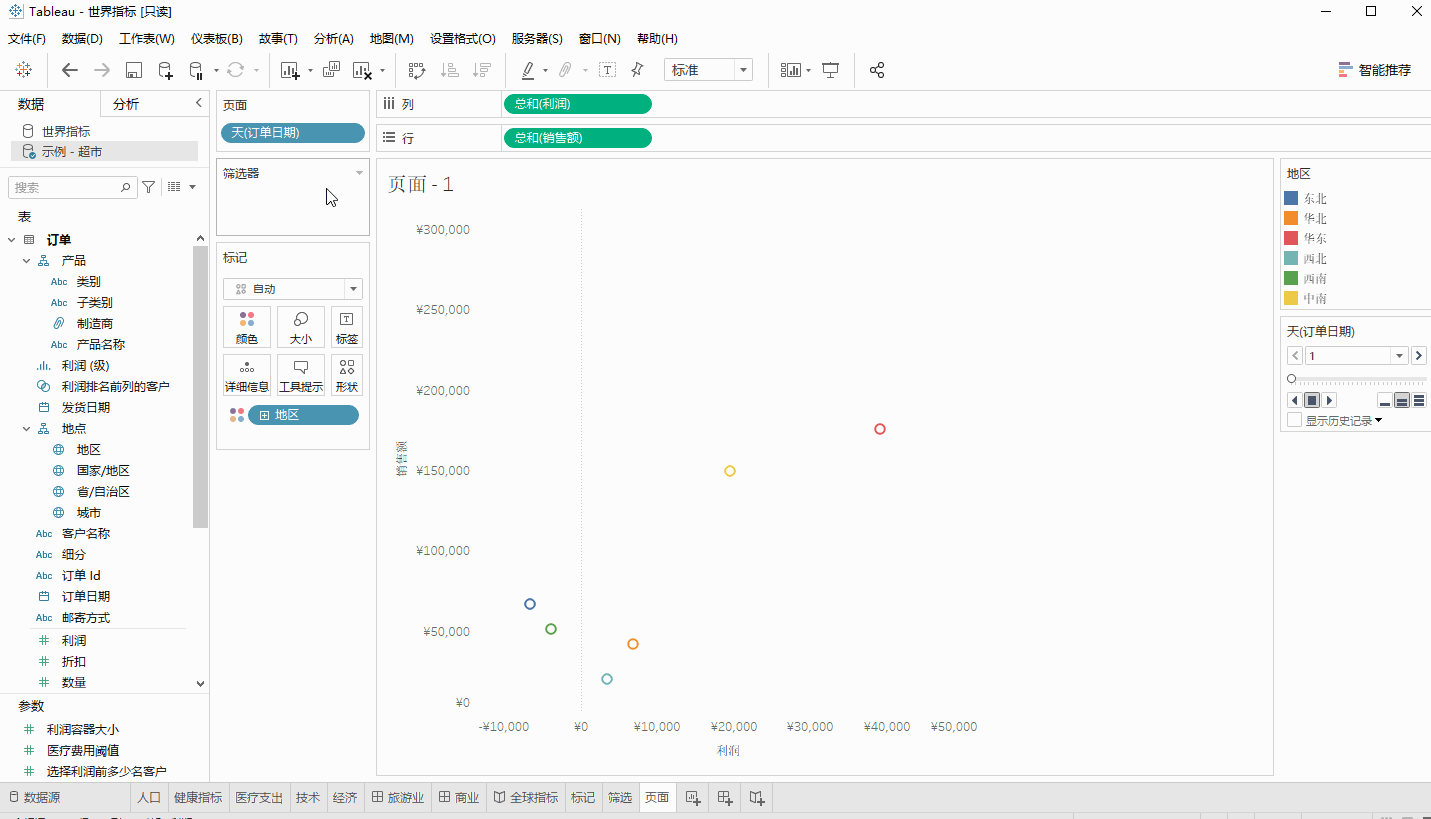The width and height of the screenshot is (1431, 819).
Task: Click the filter icon beside data search
Action: [x=149, y=187]
